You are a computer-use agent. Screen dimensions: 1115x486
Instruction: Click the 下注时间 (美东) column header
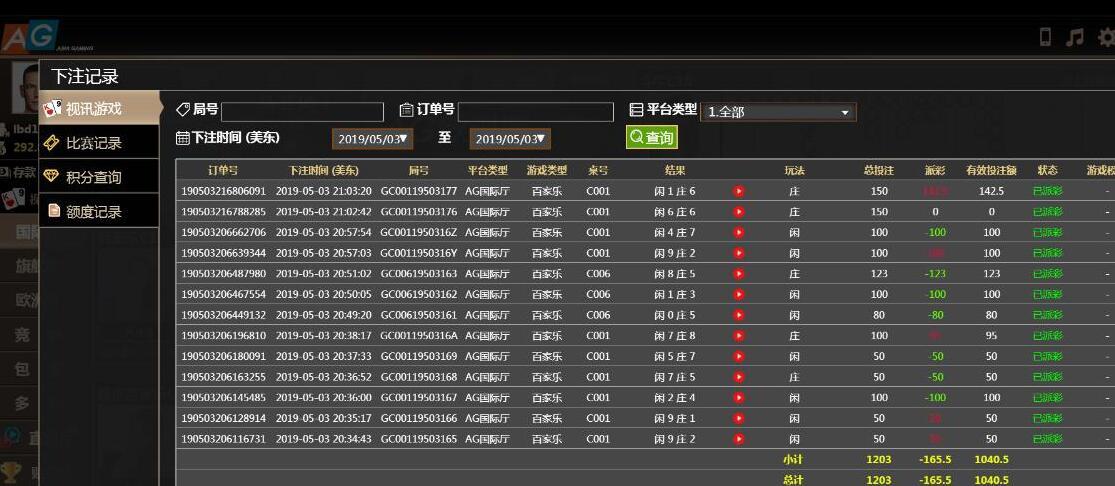click(x=324, y=171)
